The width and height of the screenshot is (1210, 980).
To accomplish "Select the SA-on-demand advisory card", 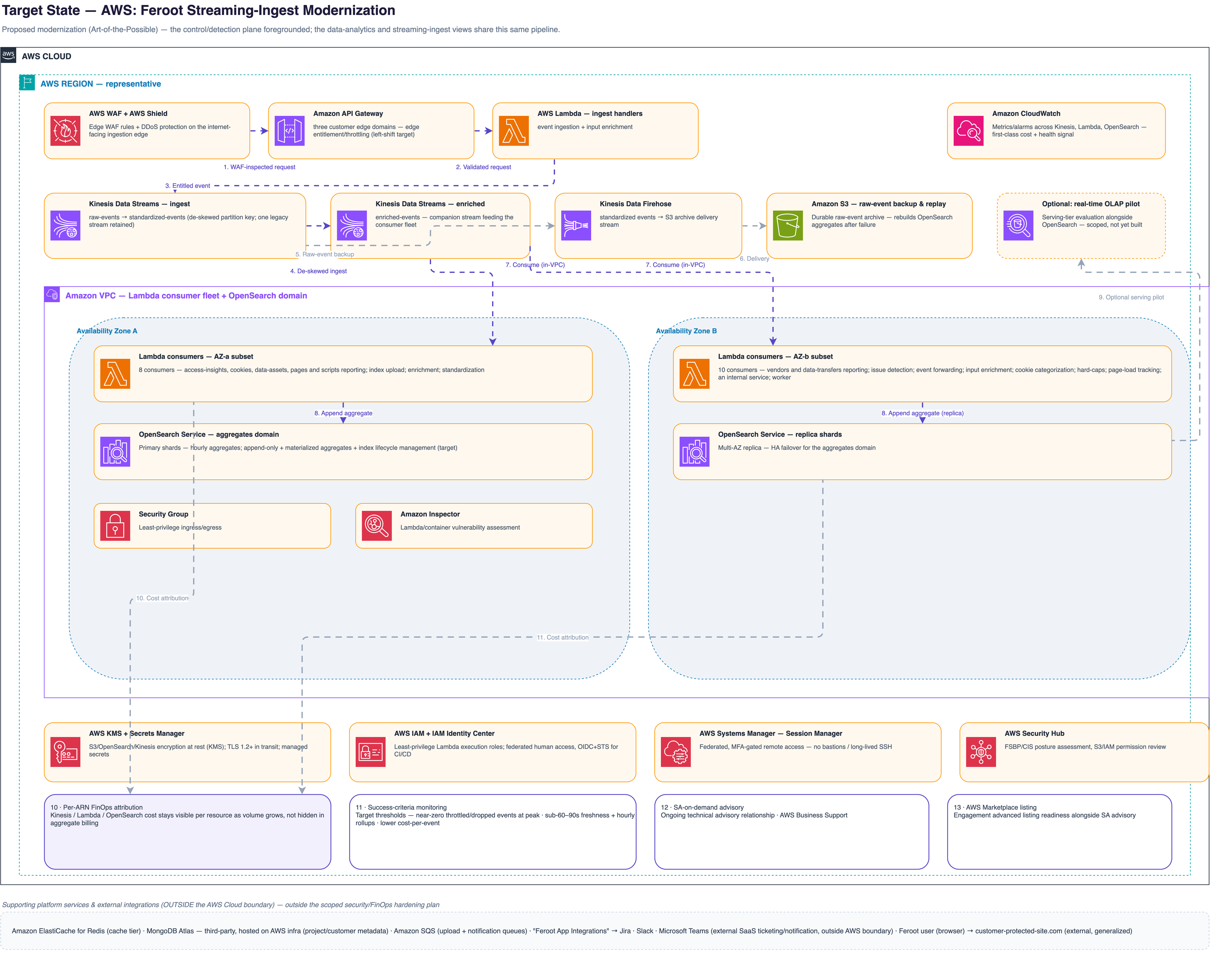I will (792, 832).
